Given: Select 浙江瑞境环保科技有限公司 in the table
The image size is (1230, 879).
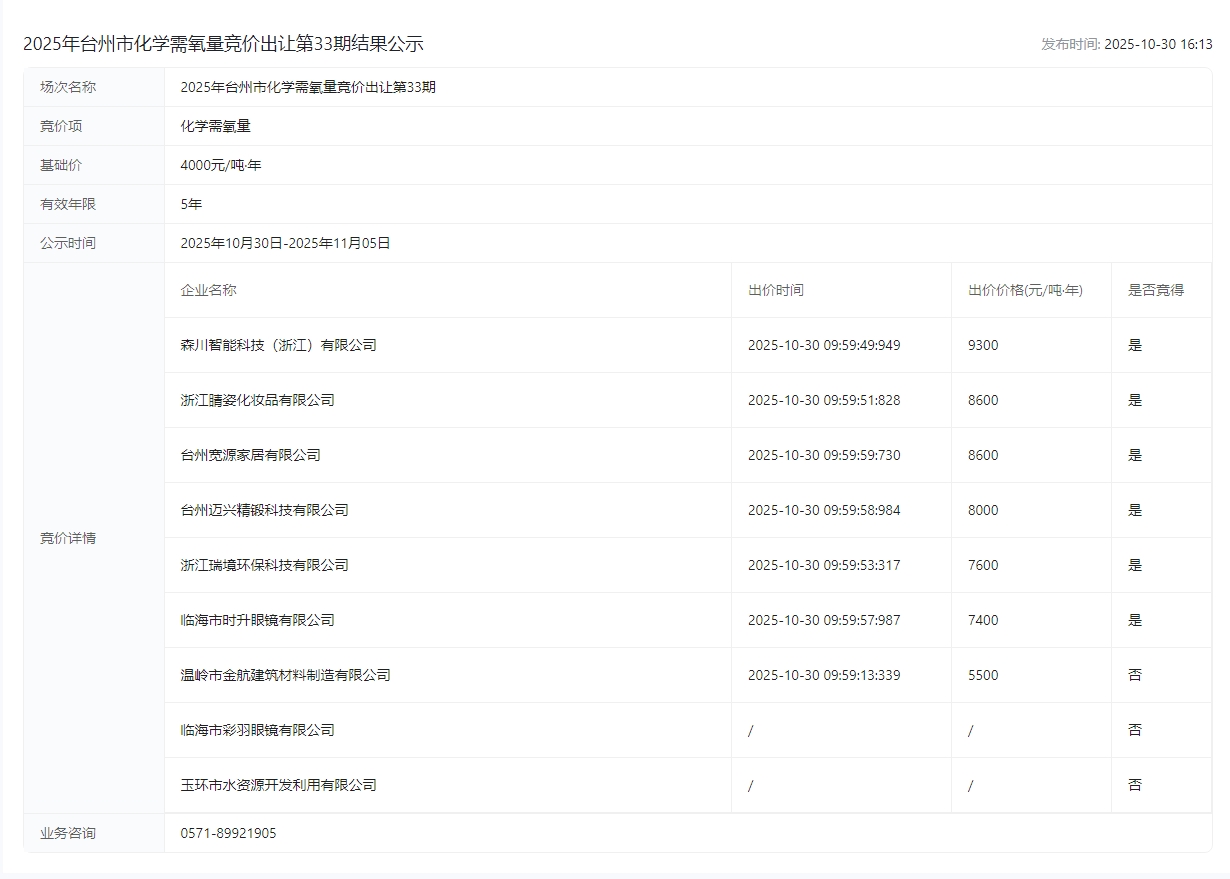Looking at the screenshot, I should 264,565.
